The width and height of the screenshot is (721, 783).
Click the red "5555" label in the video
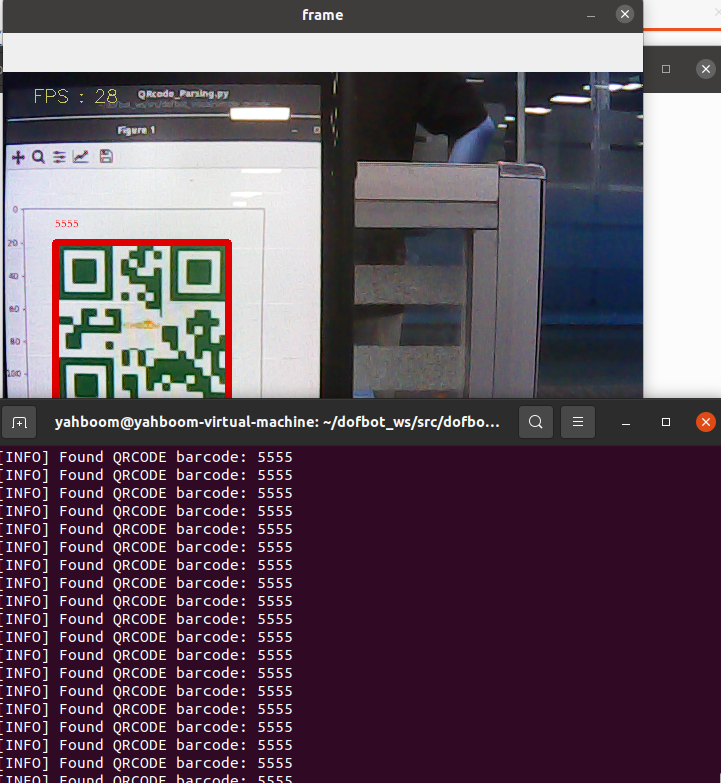click(x=67, y=224)
